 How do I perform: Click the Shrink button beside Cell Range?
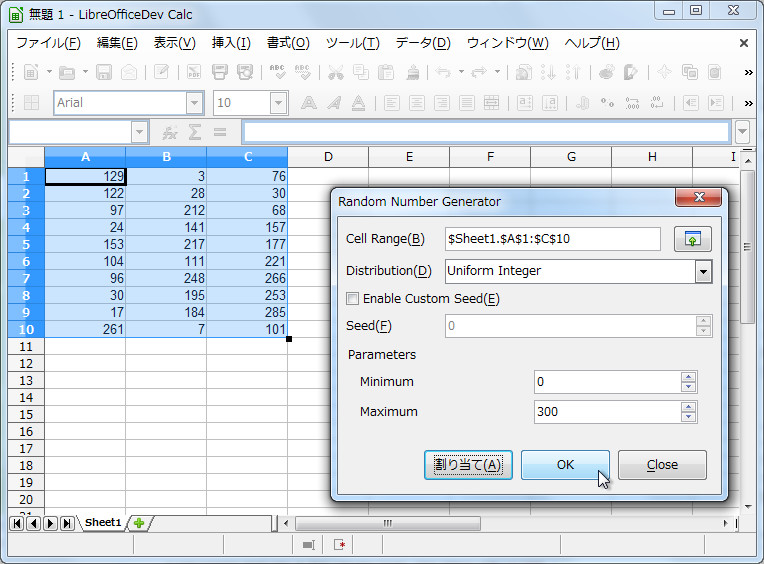692,239
